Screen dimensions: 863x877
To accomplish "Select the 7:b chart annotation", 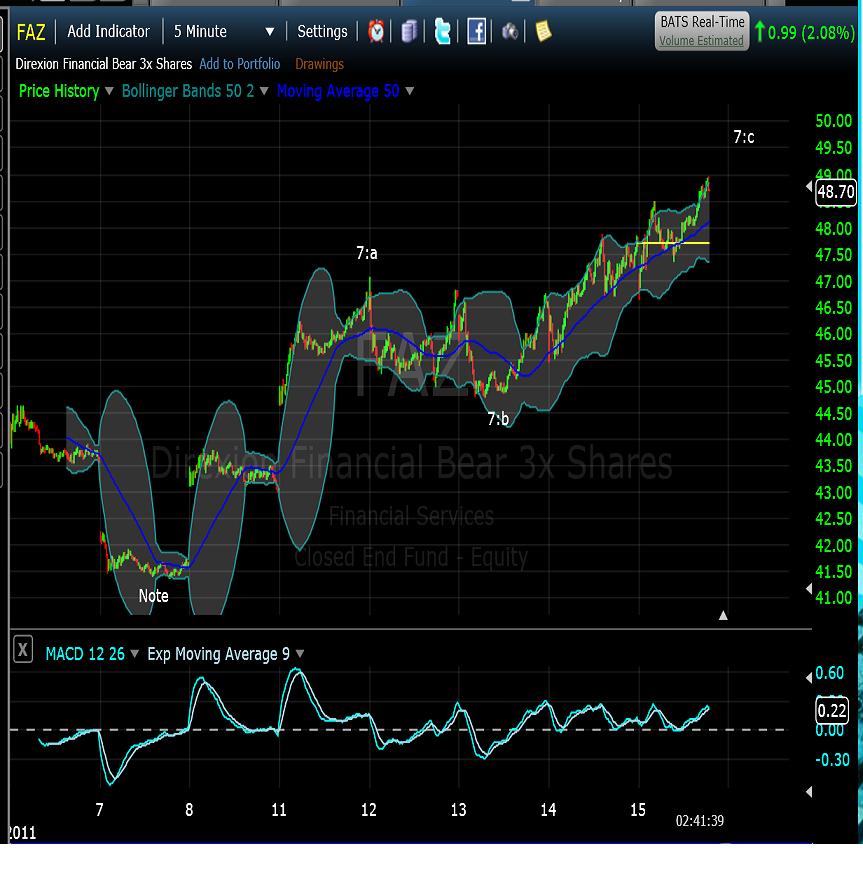I will coord(498,419).
